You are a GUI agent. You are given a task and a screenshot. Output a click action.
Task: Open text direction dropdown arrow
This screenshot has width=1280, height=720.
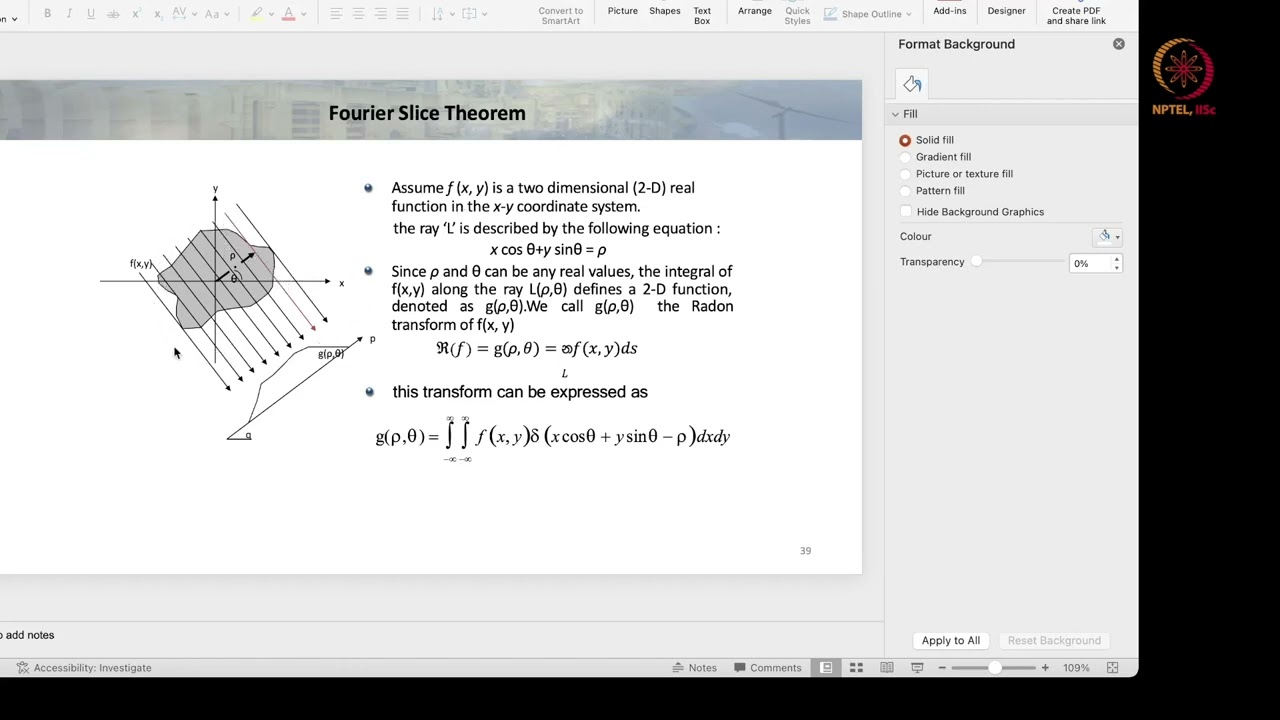coord(453,14)
